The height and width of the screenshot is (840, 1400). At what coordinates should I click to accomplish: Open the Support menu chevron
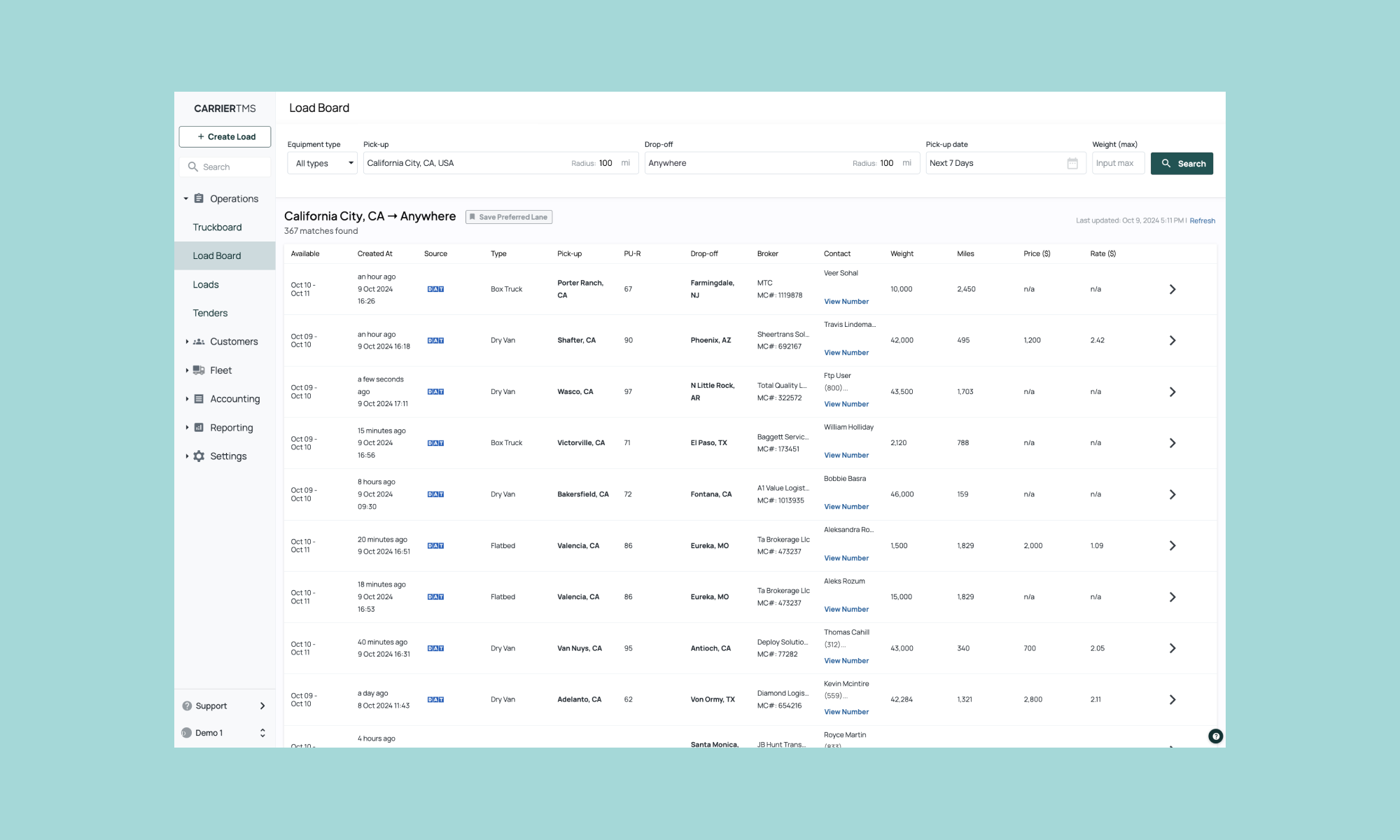click(x=262, y=706)
